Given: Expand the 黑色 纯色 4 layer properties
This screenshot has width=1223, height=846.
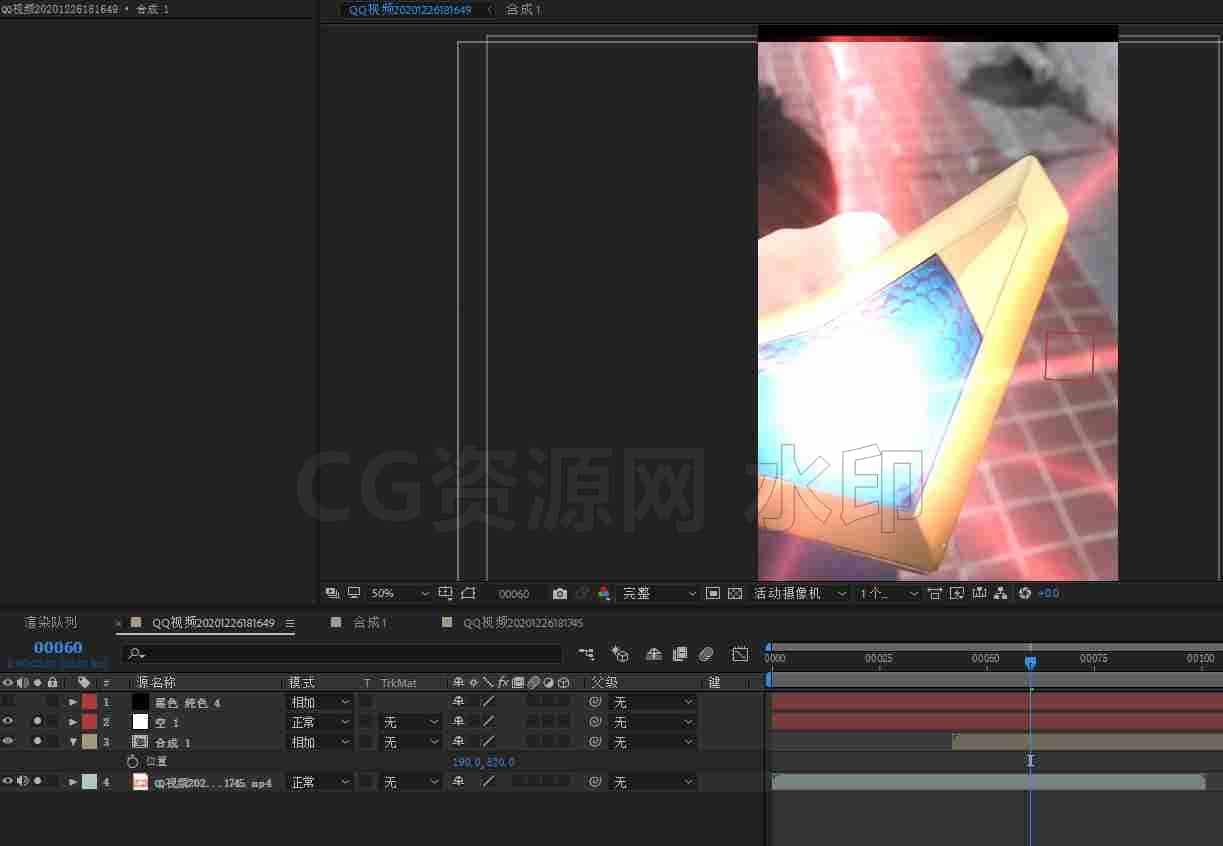Looking at the screenshot, I should click(x=73, y=702).
